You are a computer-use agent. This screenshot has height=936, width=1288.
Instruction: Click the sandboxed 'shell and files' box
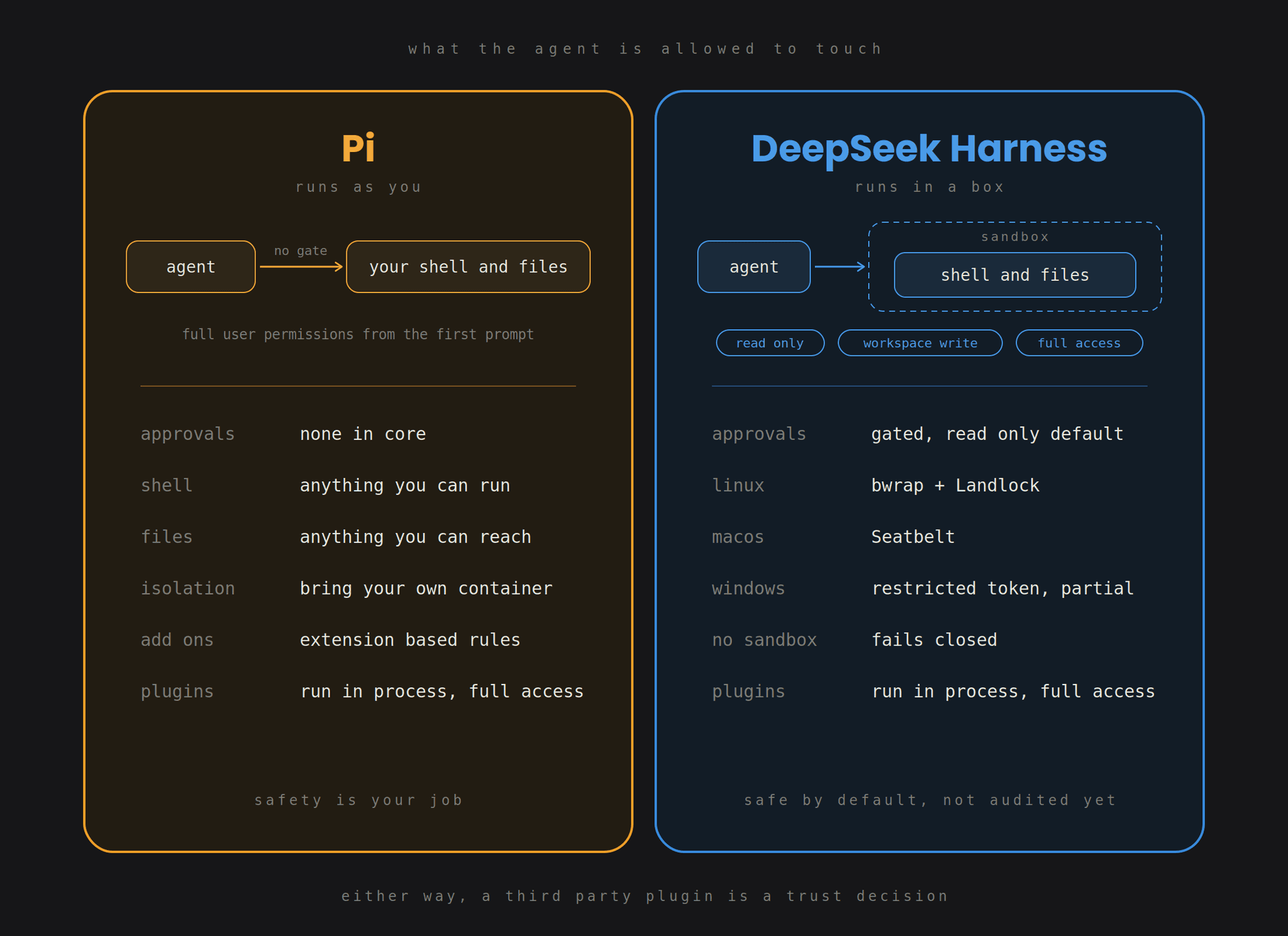pyautogui.click(x=1015, y=275)
